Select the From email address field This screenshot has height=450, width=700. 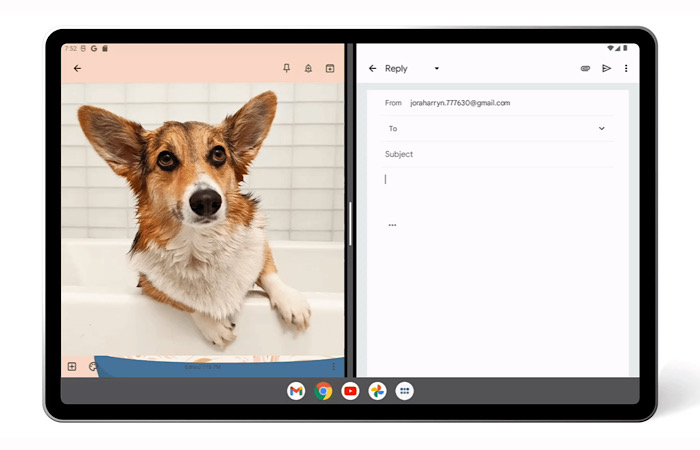coord(460,103)
